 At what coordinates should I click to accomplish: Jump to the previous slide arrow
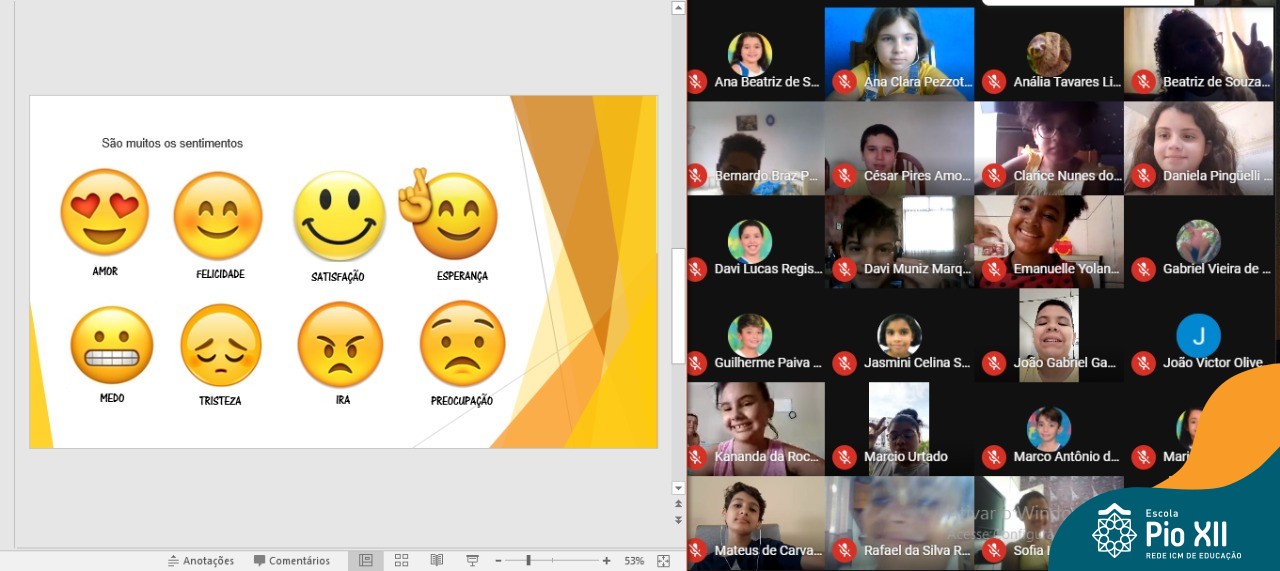click(678, 505)
